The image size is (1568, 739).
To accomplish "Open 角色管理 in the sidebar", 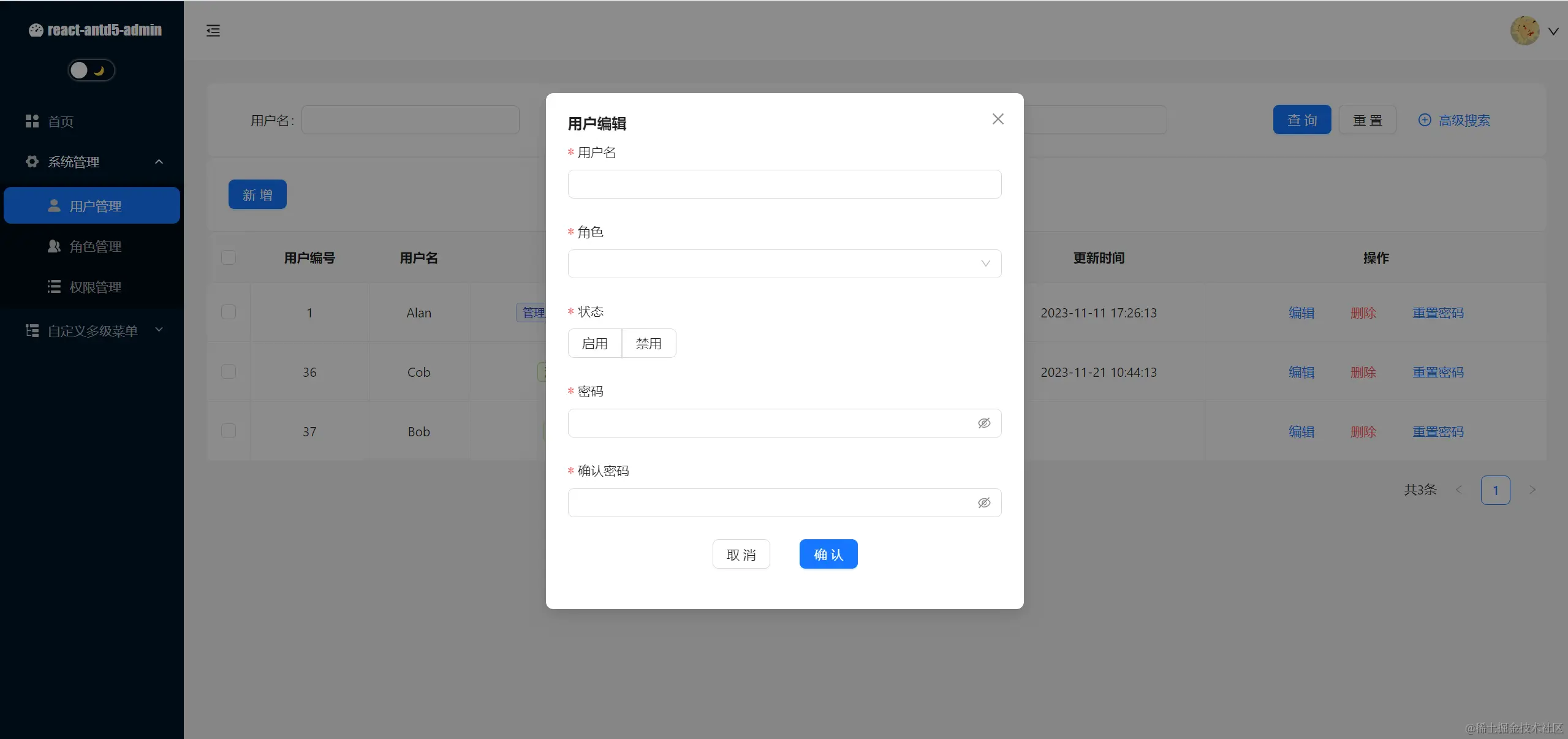I will (92, 246).
